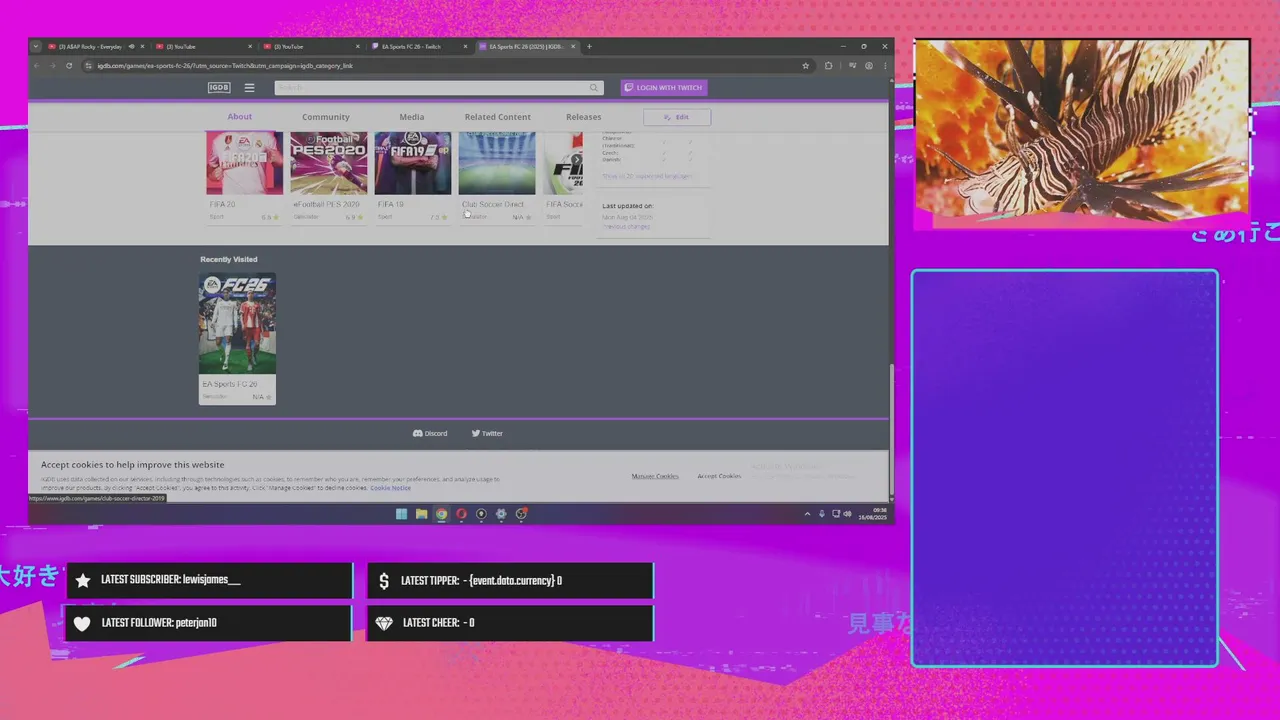1280x720 pixels.
Task: Open File Explorer from the taskbar
Action: [x=421, y=514]
